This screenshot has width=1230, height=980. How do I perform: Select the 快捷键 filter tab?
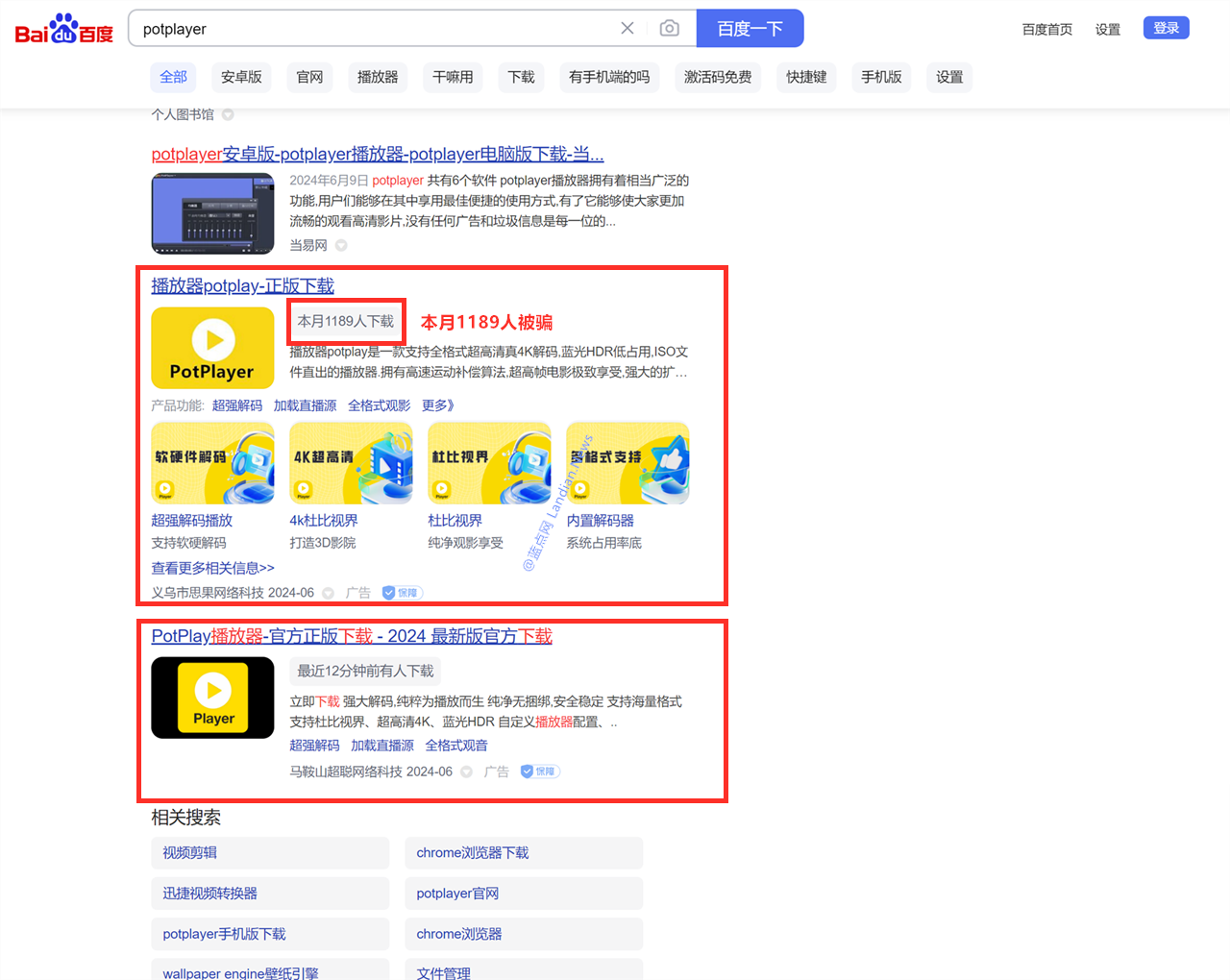click(806, 77)
